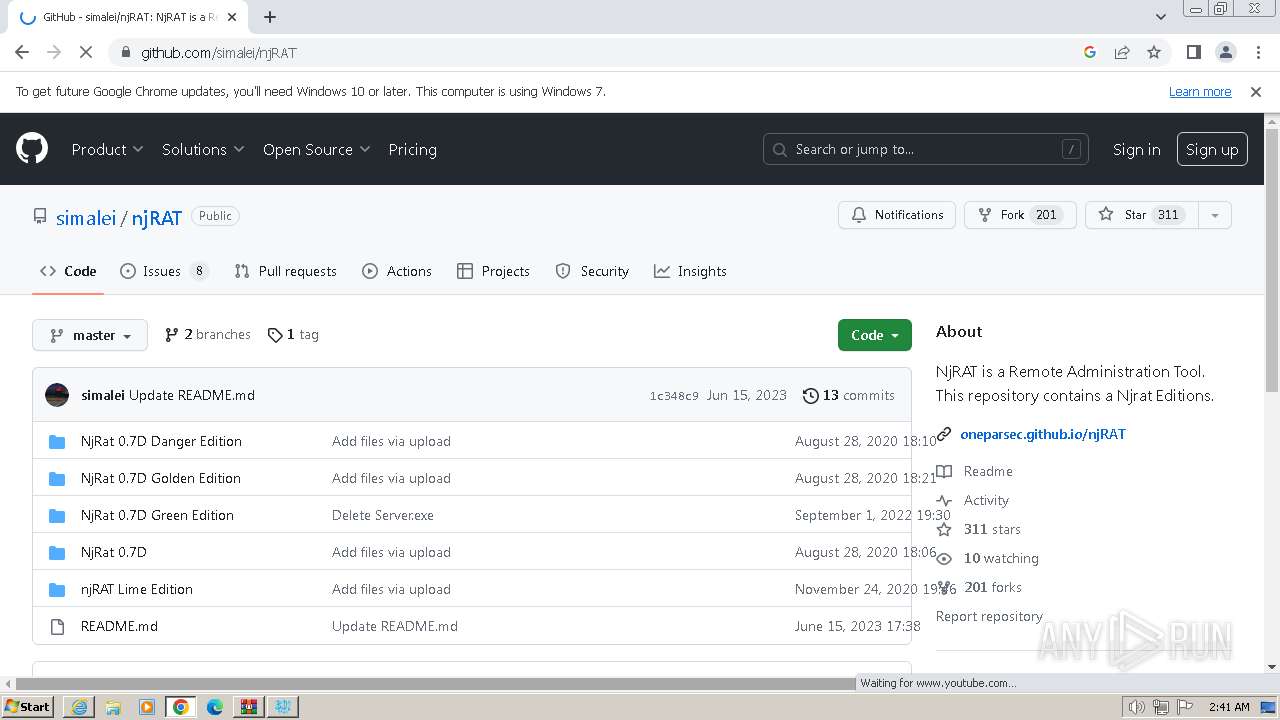This screenshot has height=720, width=1280.
Task: Open the NjRat 0.7D Danger Edition folder
Action: (161, 441)
